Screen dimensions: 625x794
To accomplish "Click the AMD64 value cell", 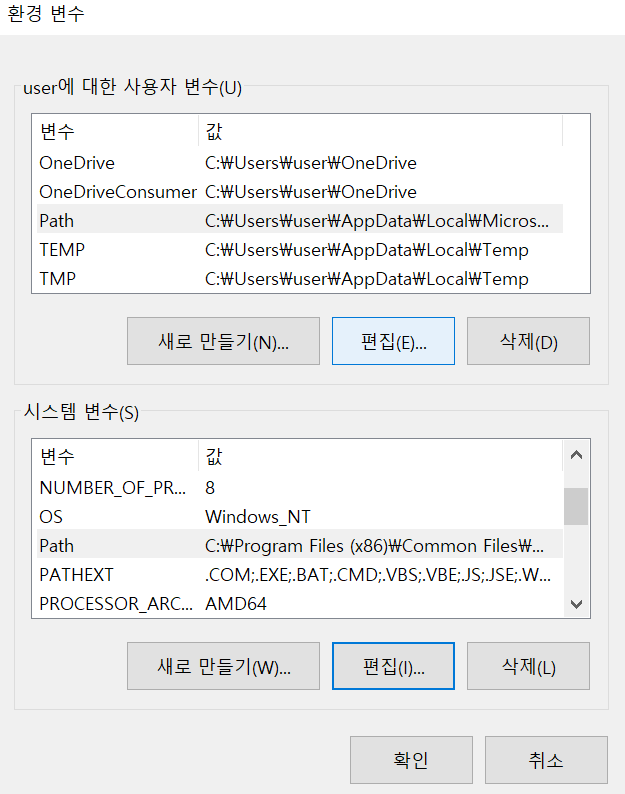I will tap(236, 604).
